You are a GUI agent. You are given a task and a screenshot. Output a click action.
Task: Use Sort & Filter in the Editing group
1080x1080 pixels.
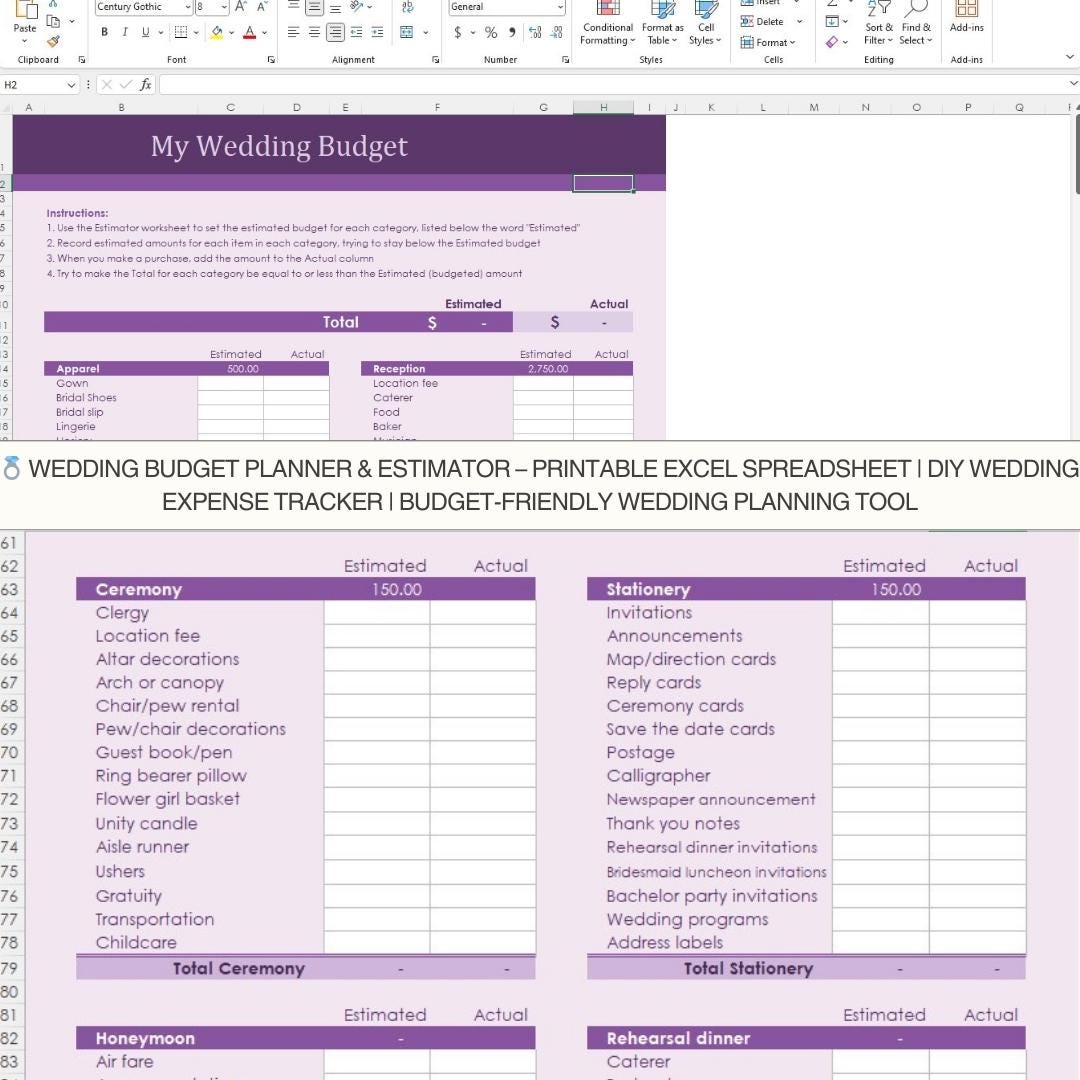coord(878,25)
